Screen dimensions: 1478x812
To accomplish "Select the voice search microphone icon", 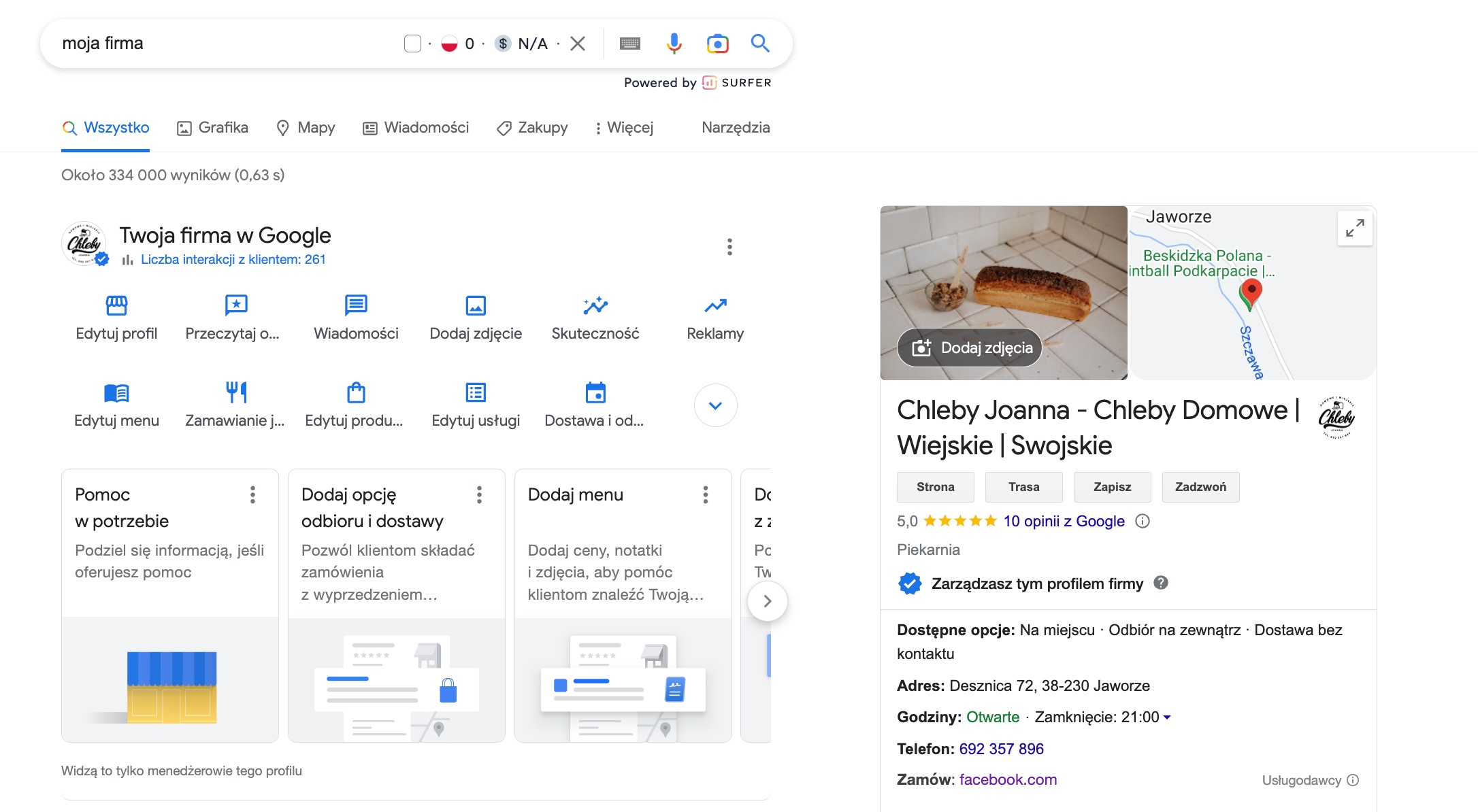I will 673,43.
